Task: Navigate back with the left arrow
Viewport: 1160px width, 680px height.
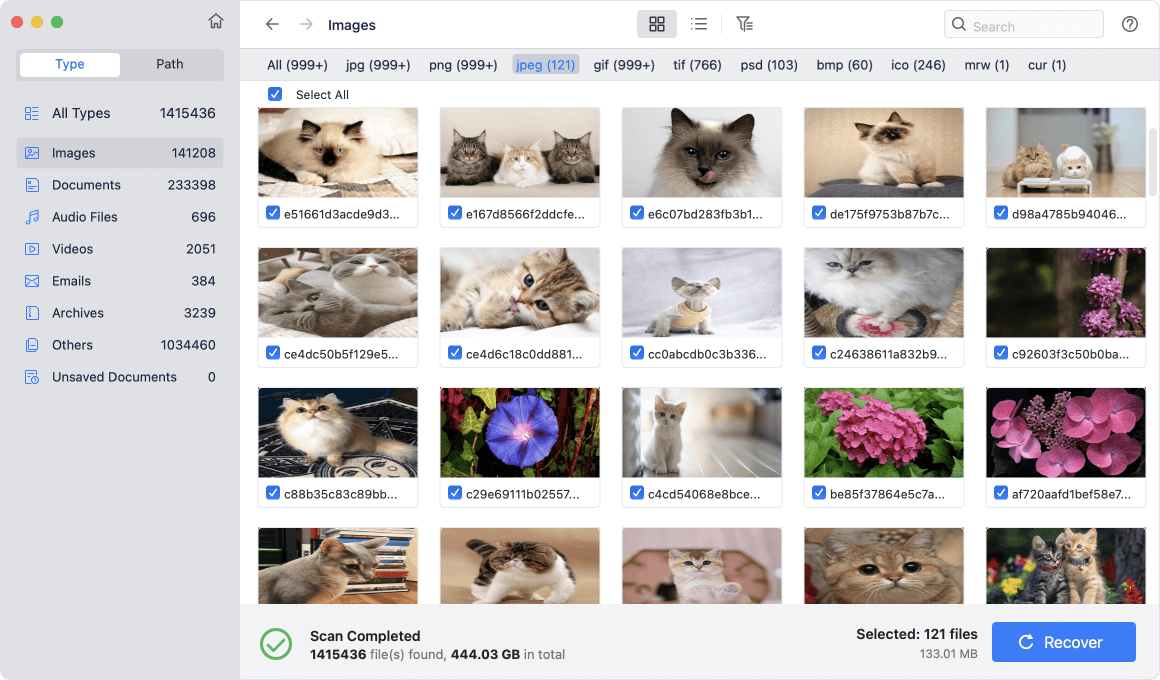Action: tap(272, 24)
